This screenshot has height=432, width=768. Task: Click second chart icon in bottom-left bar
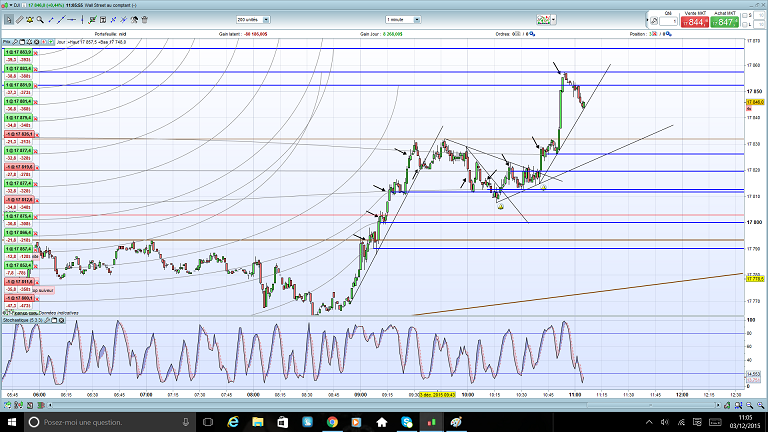point(19,405)
